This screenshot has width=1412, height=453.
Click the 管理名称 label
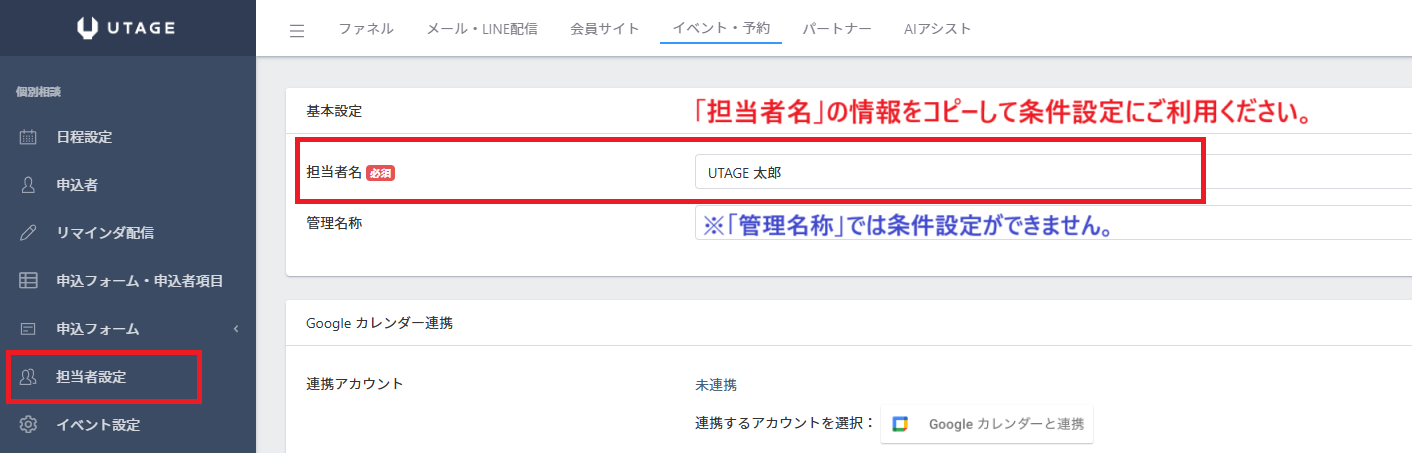click(x=334, y=223)
